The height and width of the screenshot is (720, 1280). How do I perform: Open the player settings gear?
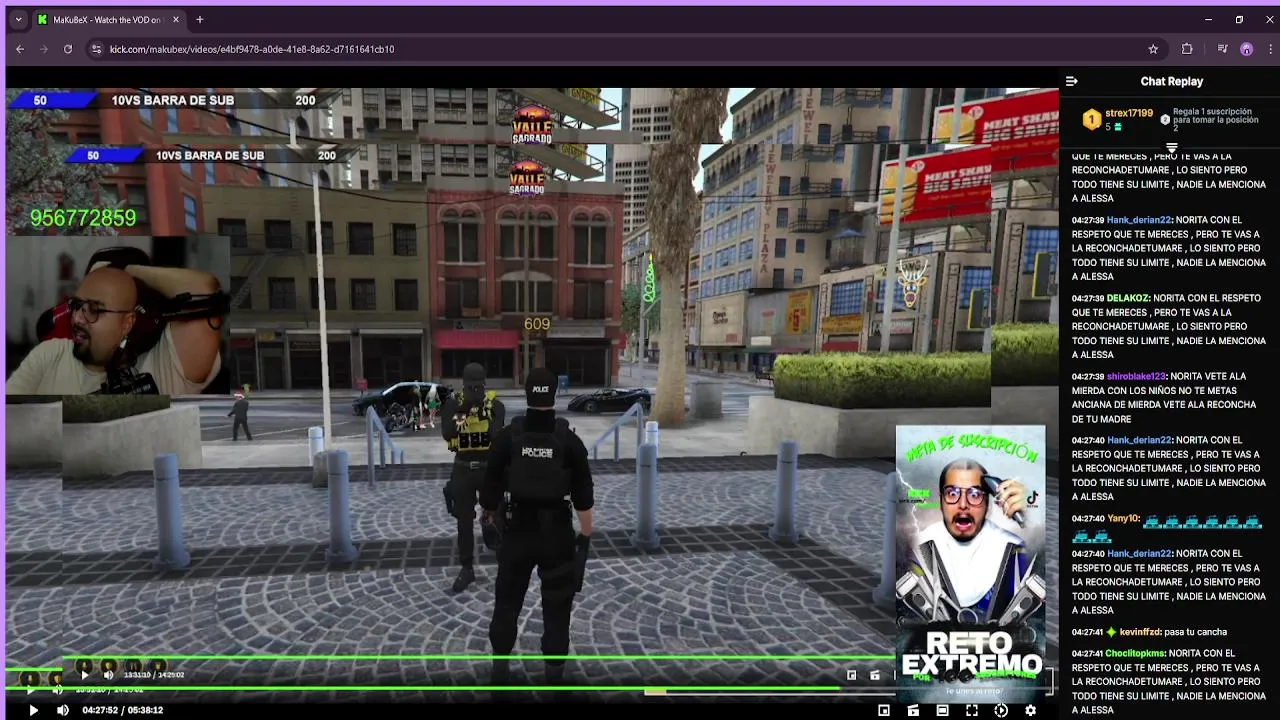(1030, 710)
